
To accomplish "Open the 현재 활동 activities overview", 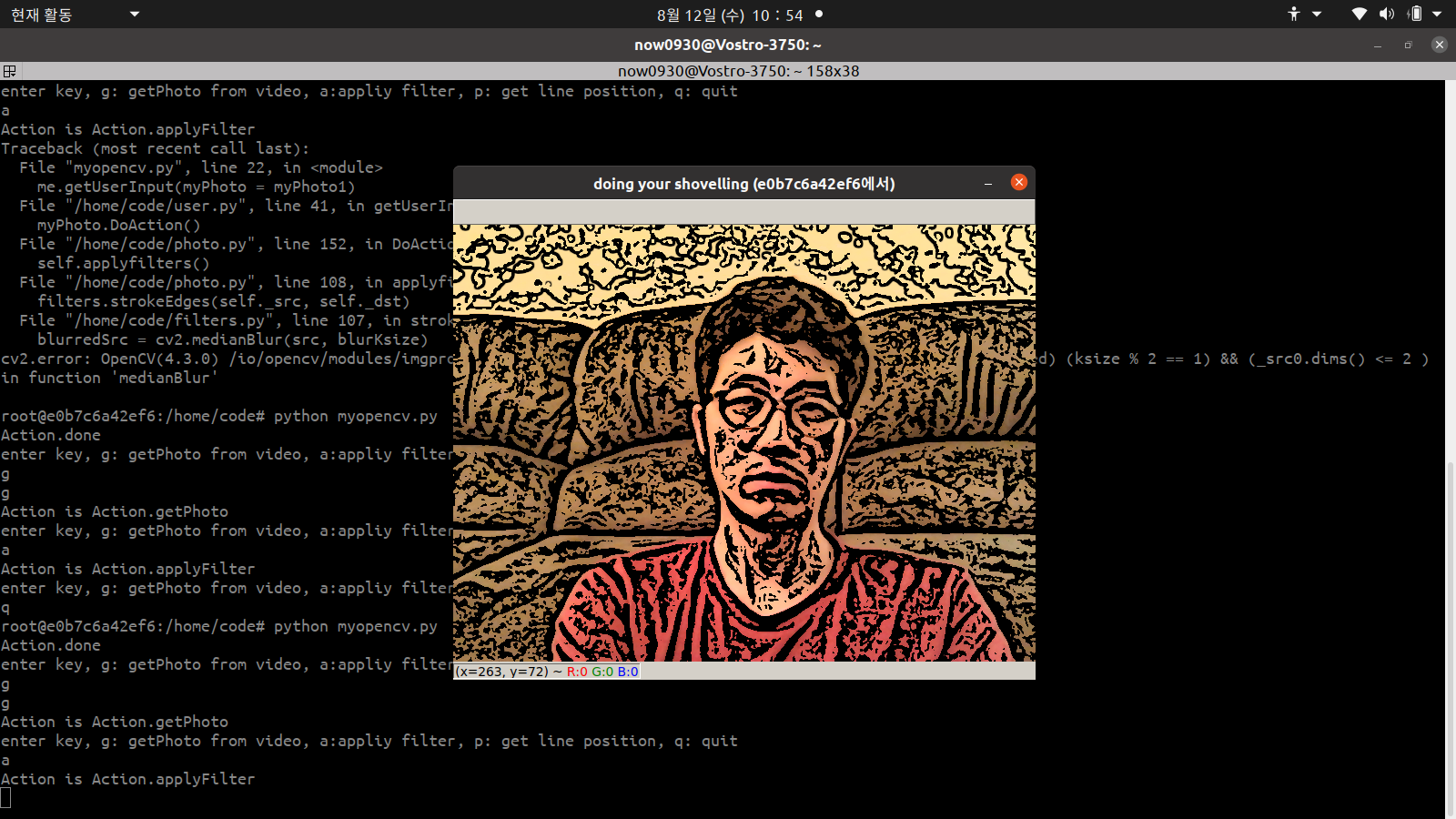I will (42, 15).
